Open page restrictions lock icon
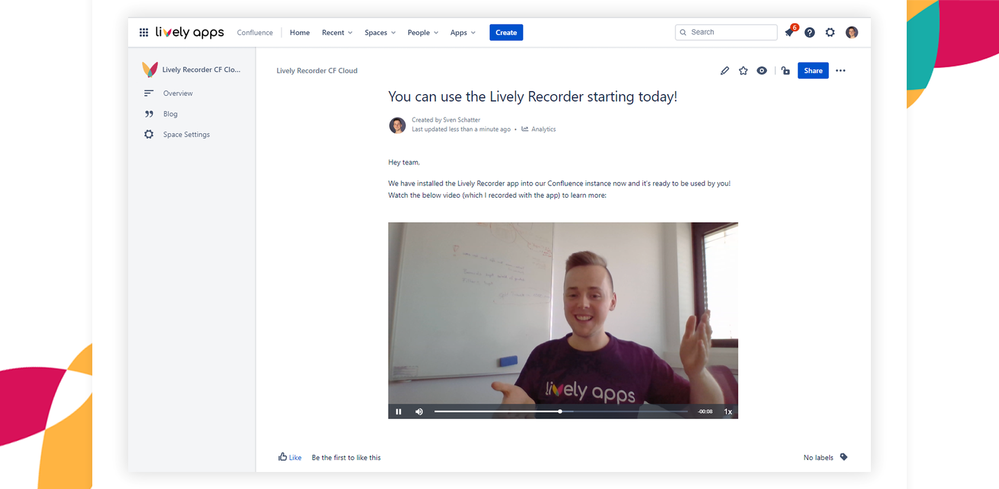Viewport: 999px width, 489px height. click(x=786, y=71)
